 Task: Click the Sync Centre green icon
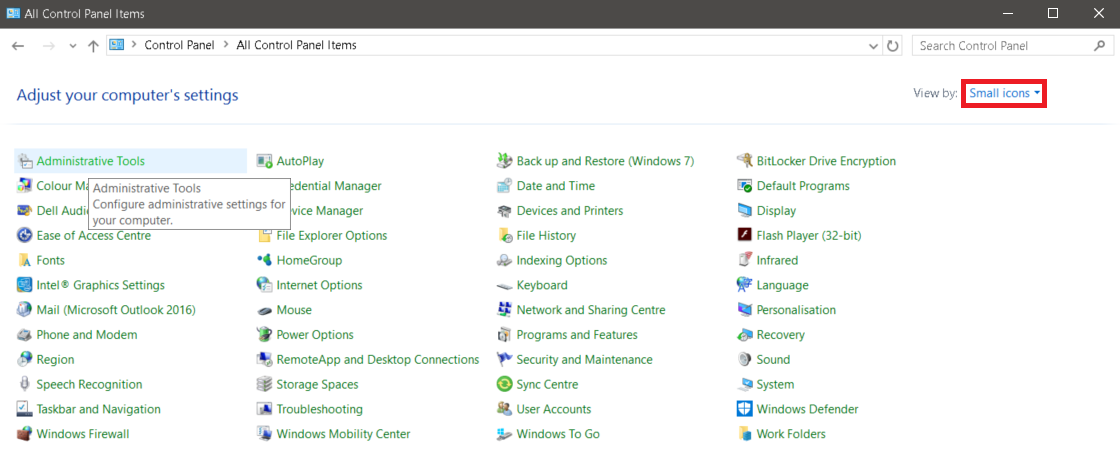pos(505,385)
